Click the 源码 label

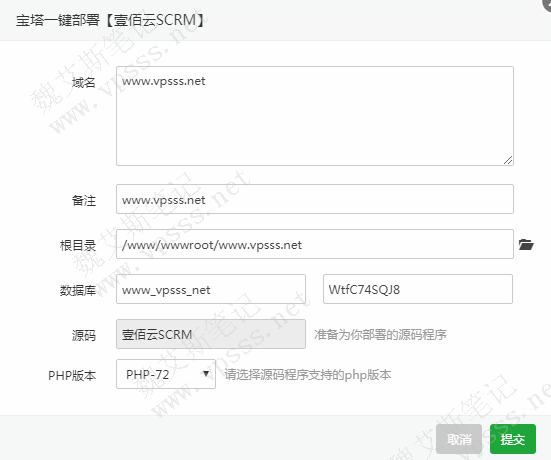84,336
